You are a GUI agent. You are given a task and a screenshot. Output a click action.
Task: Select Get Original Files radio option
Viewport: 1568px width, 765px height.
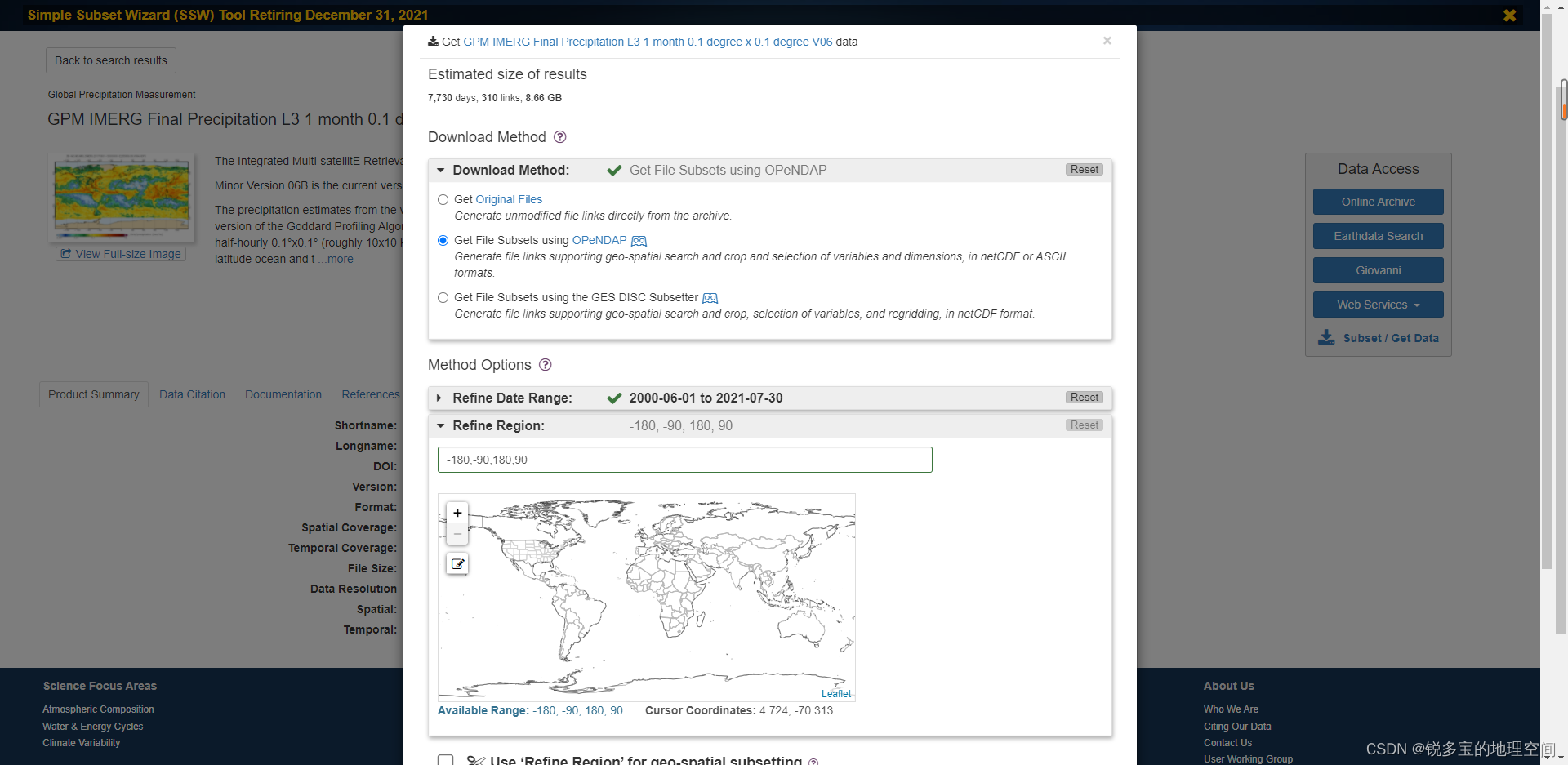[443, 200]
